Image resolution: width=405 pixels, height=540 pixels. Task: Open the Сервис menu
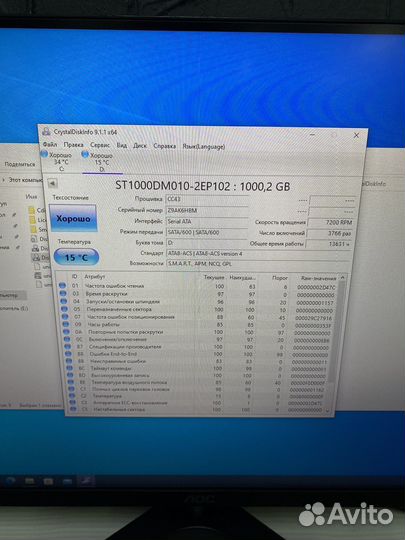pyautogui.click(x=100, y=145)
